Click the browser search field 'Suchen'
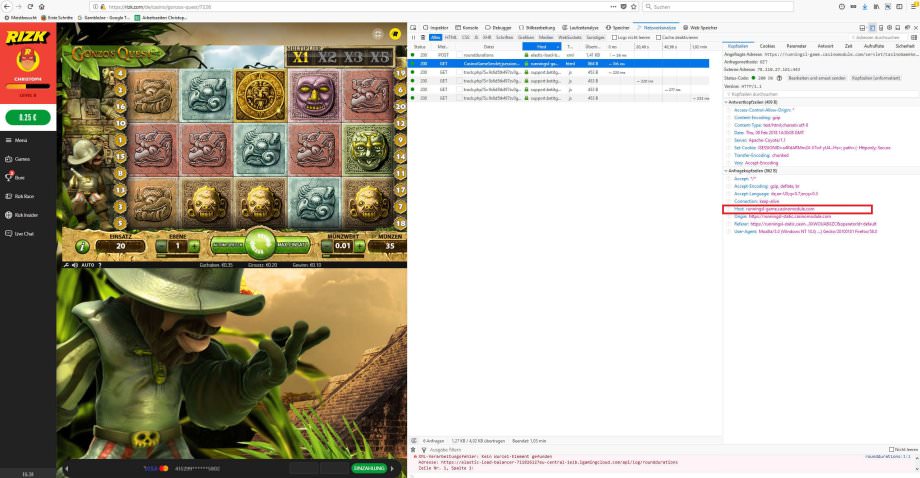This screenshot has width=920, height=478. (x=718, y=6)
